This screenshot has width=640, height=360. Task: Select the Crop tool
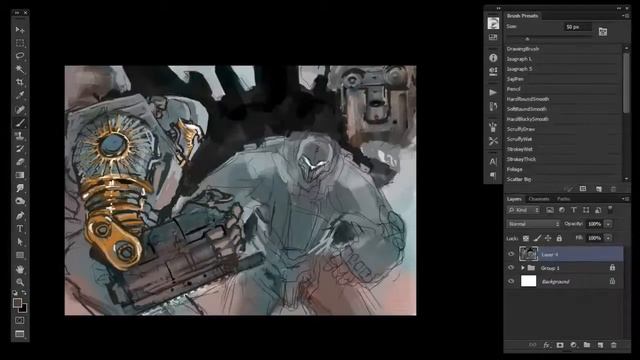[20, 82]
